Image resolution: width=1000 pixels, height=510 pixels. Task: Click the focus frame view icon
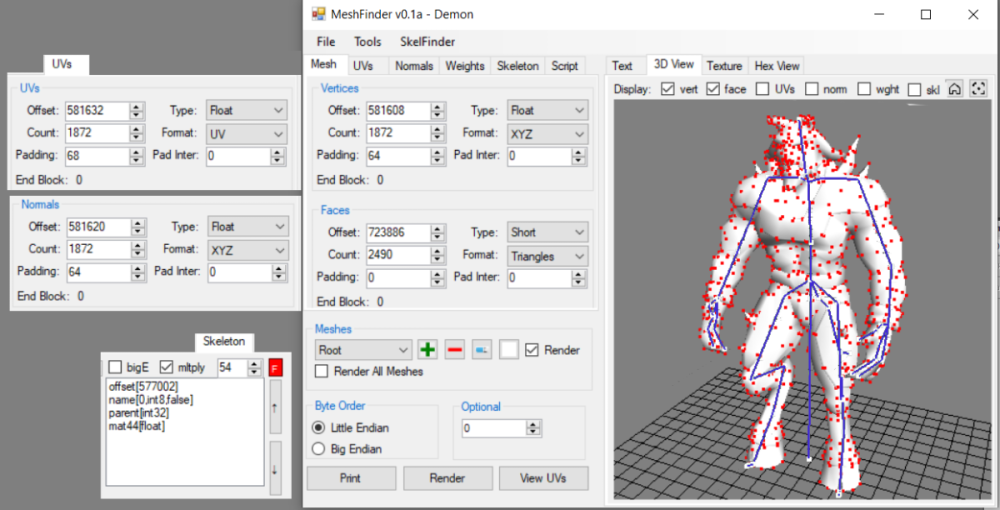978,89
